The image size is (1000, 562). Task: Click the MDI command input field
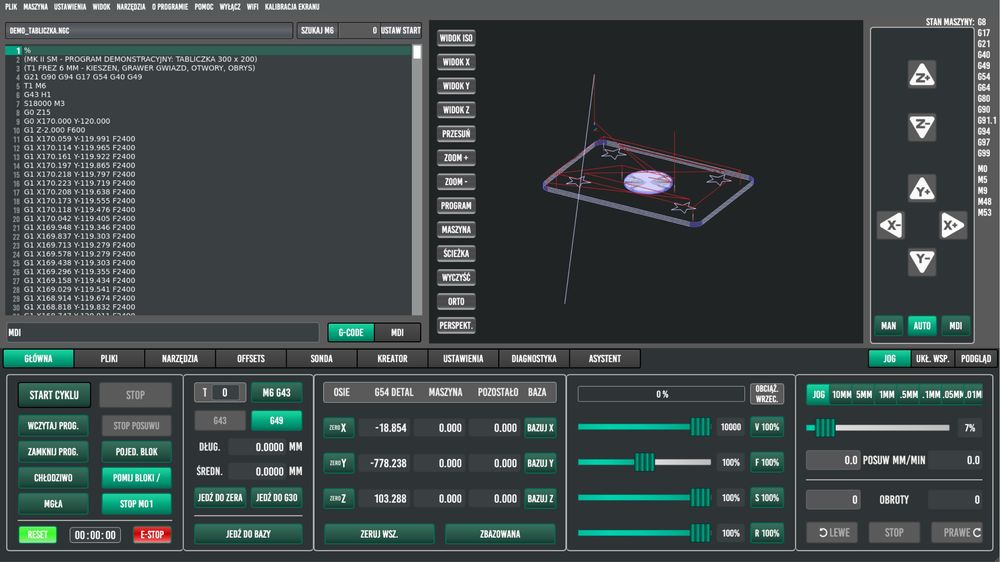click(x=162, y=332)
